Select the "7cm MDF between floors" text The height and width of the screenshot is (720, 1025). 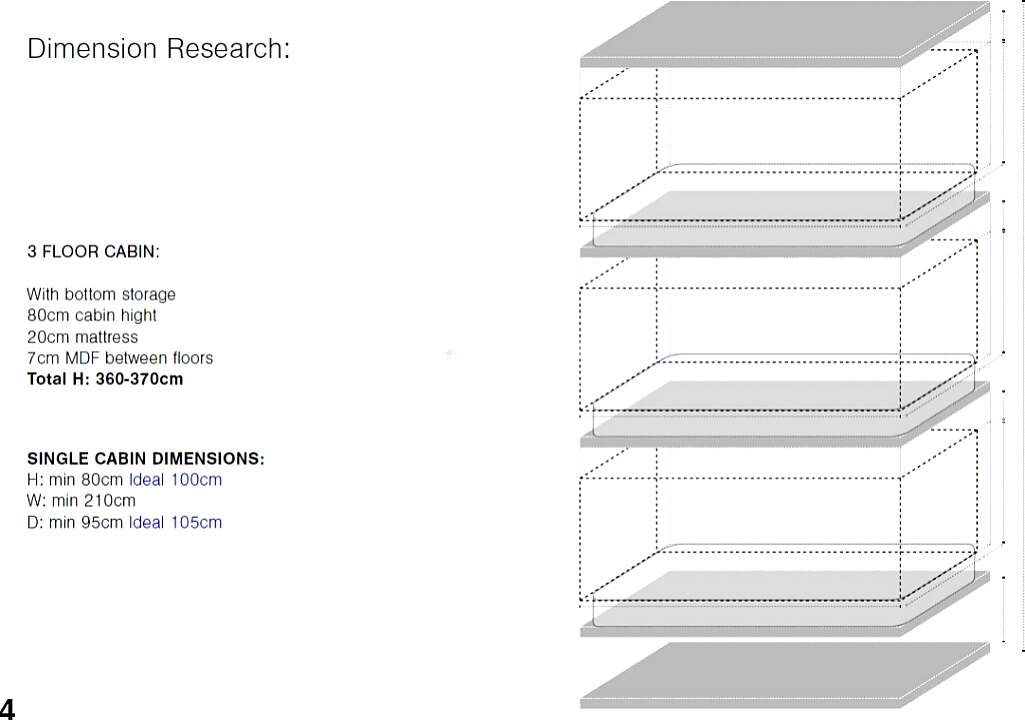120,358
